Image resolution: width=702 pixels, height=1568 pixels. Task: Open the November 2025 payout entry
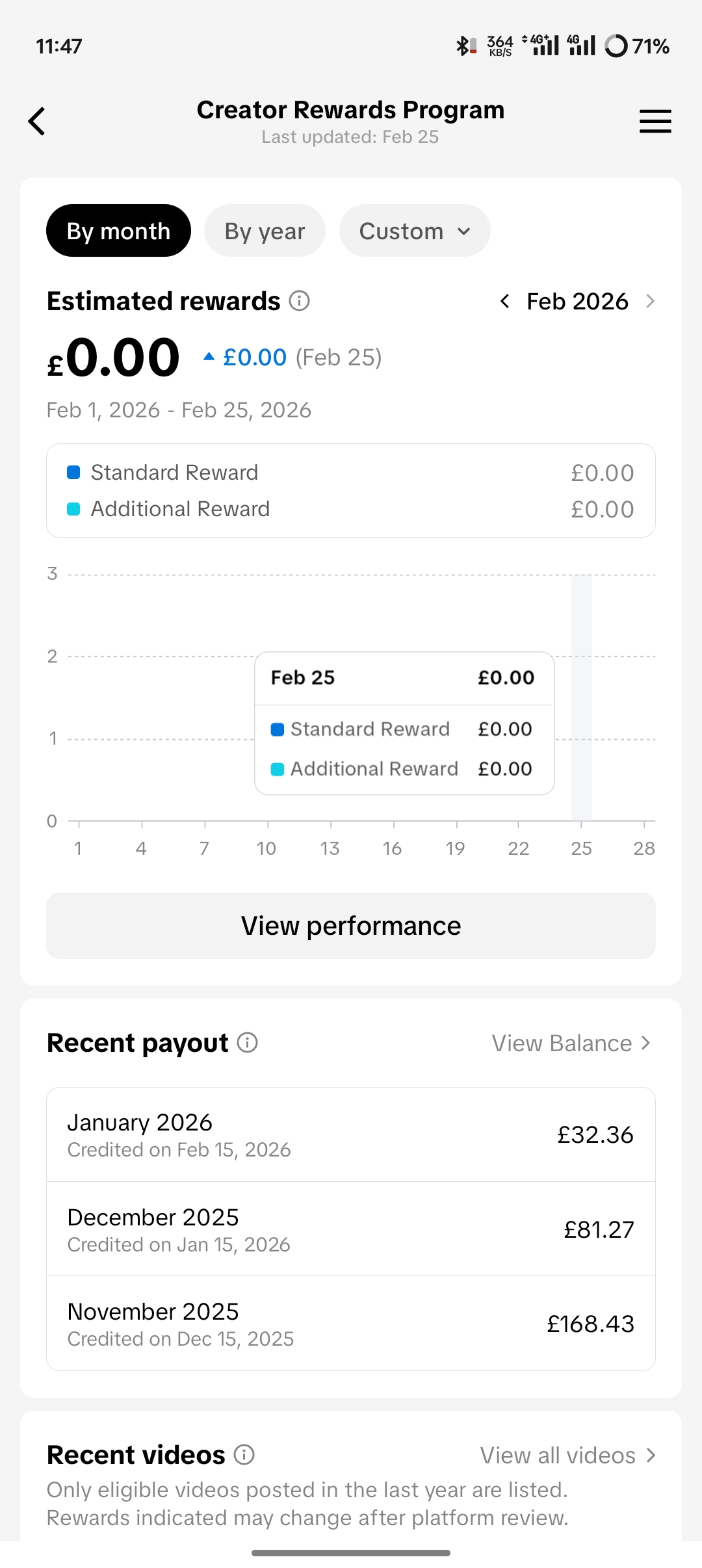click(x=351, y=1324)
